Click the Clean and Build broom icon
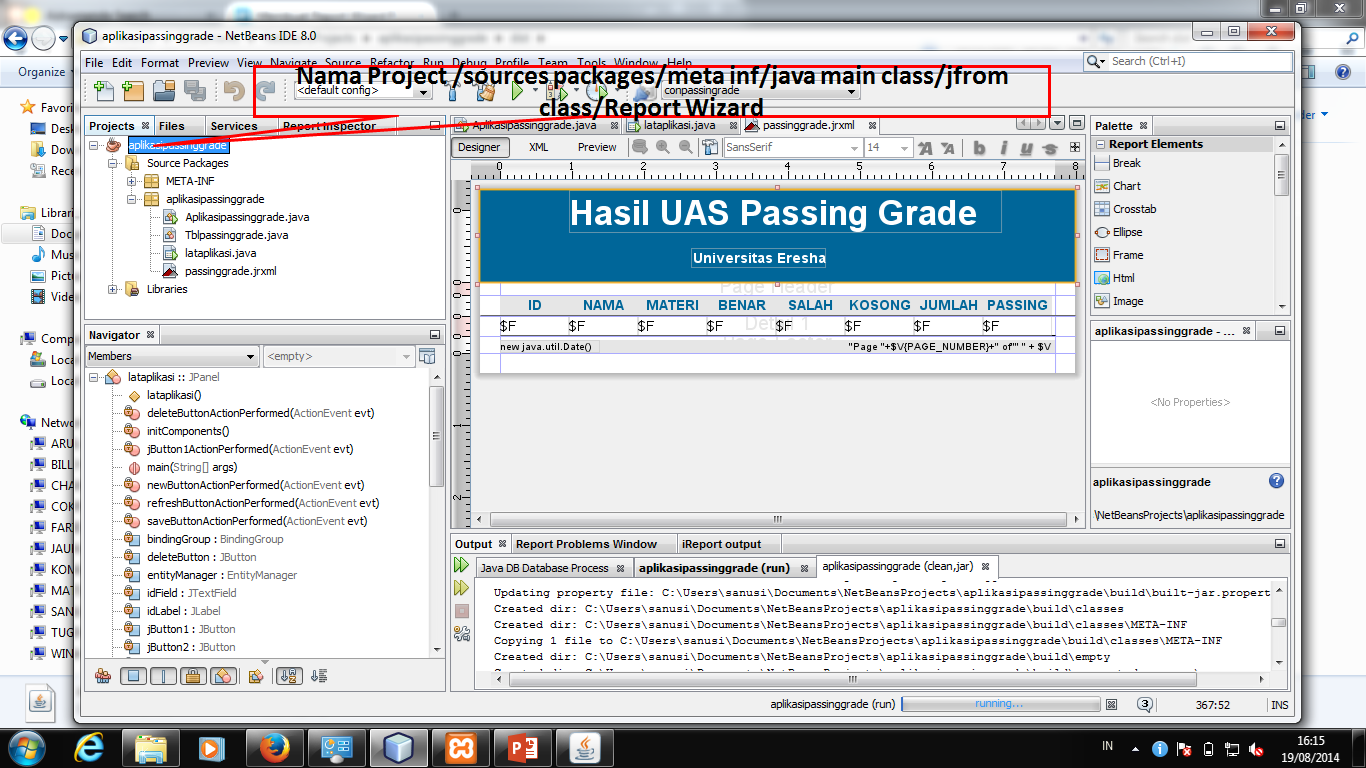 486,92
